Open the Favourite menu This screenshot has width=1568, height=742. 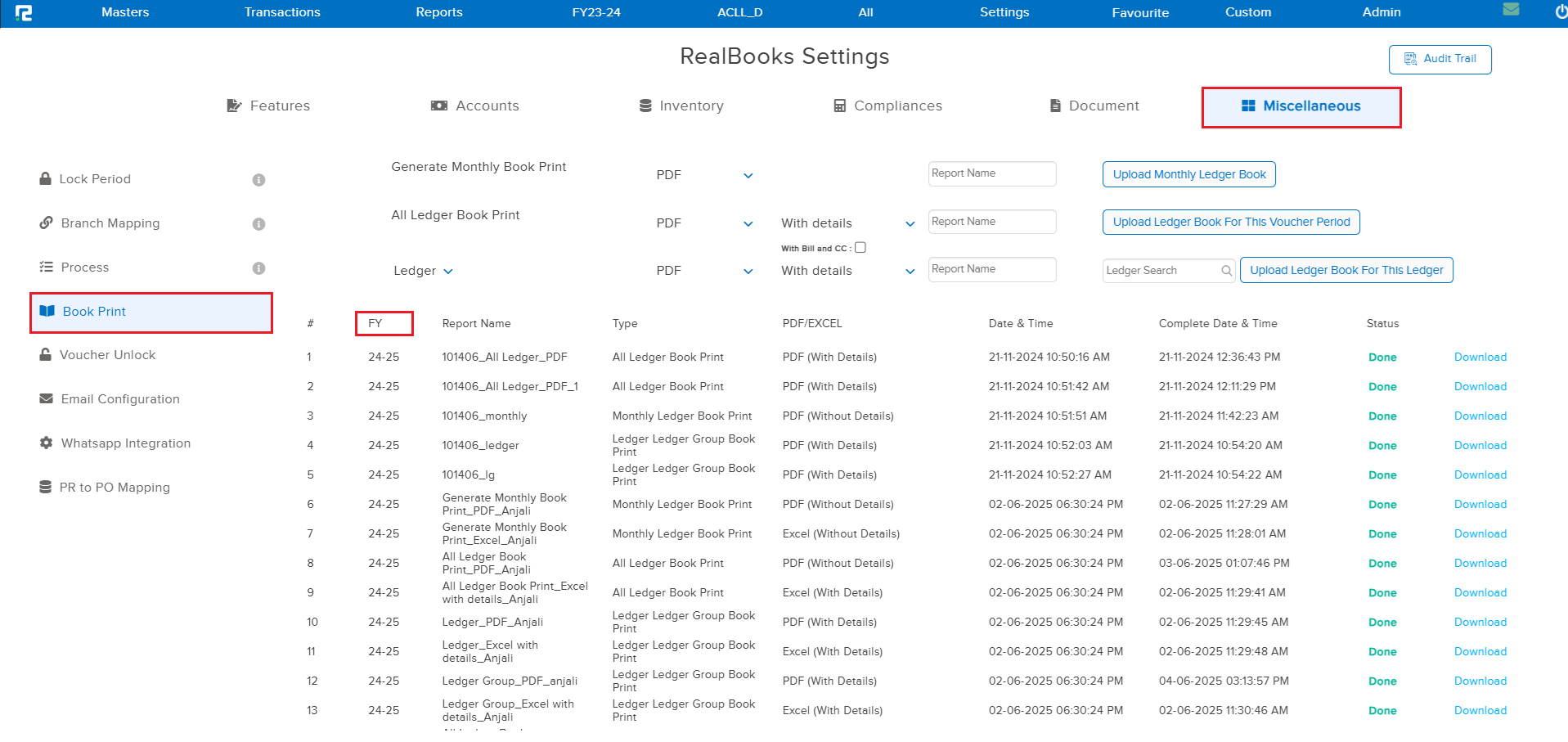[x=1140, y=13]
